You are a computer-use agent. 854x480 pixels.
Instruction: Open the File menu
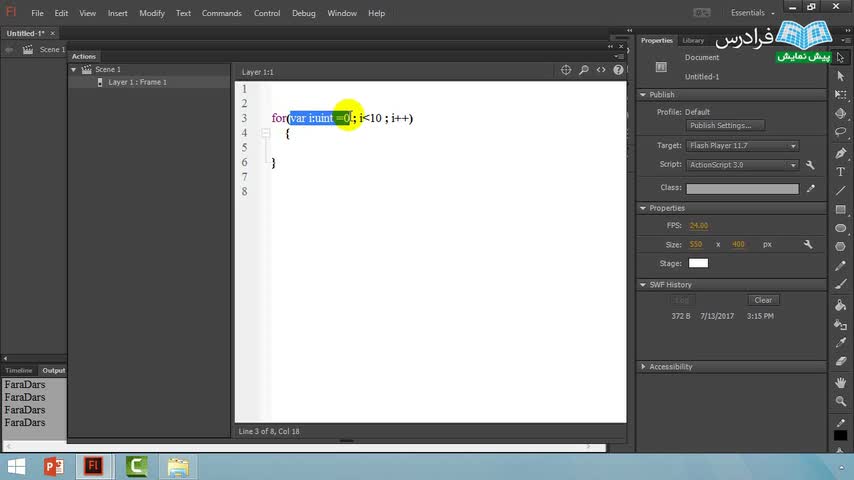coord(37,13)
